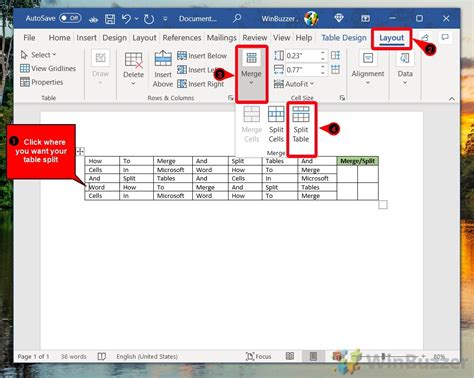Click Distribute Columns icon
The image size is (474, 378).
pos(335,69)
